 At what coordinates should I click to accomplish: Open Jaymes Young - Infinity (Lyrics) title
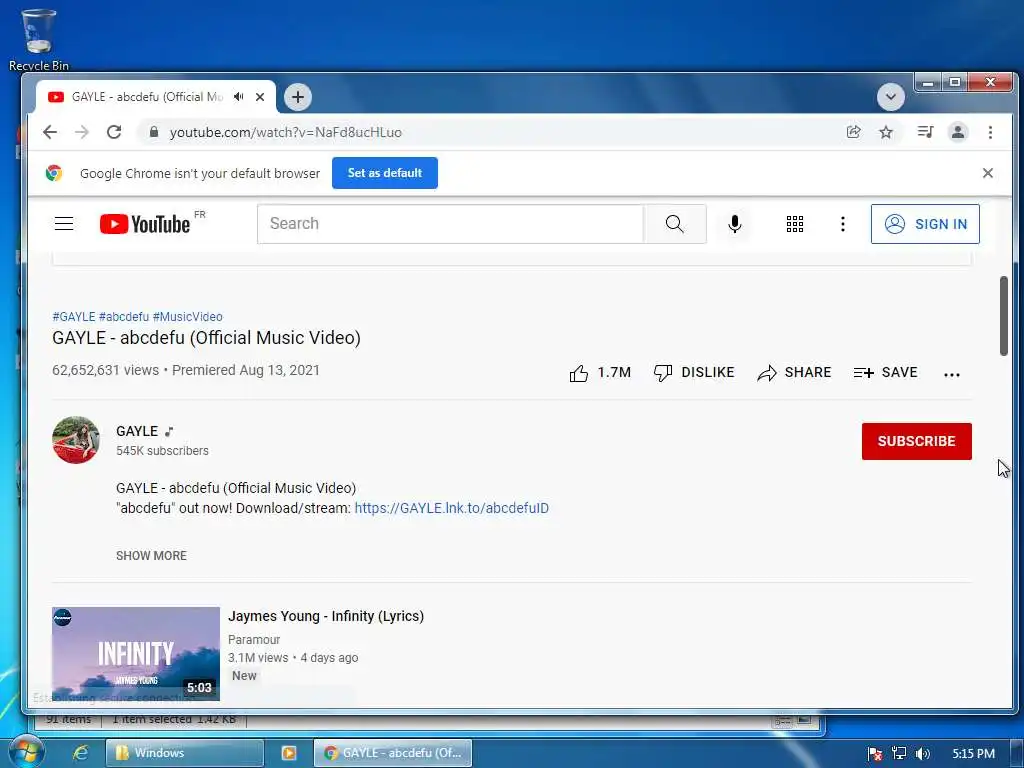click(326, 616)
